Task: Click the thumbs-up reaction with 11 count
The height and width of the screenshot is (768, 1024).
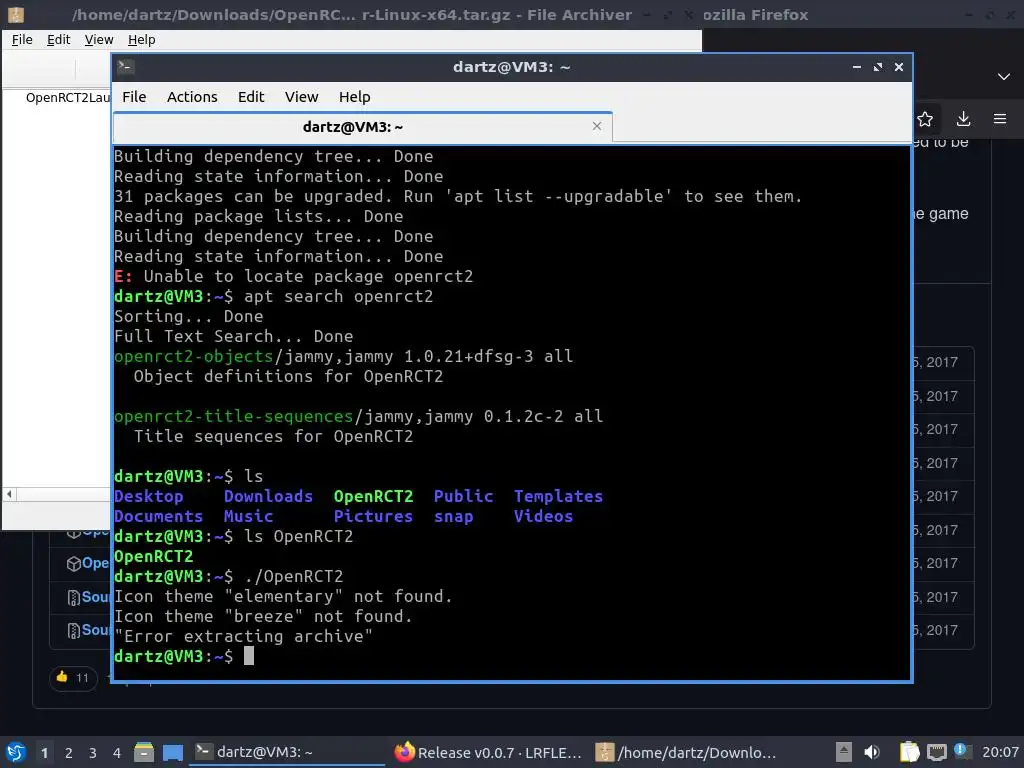Action: click(x=72, y=678)
